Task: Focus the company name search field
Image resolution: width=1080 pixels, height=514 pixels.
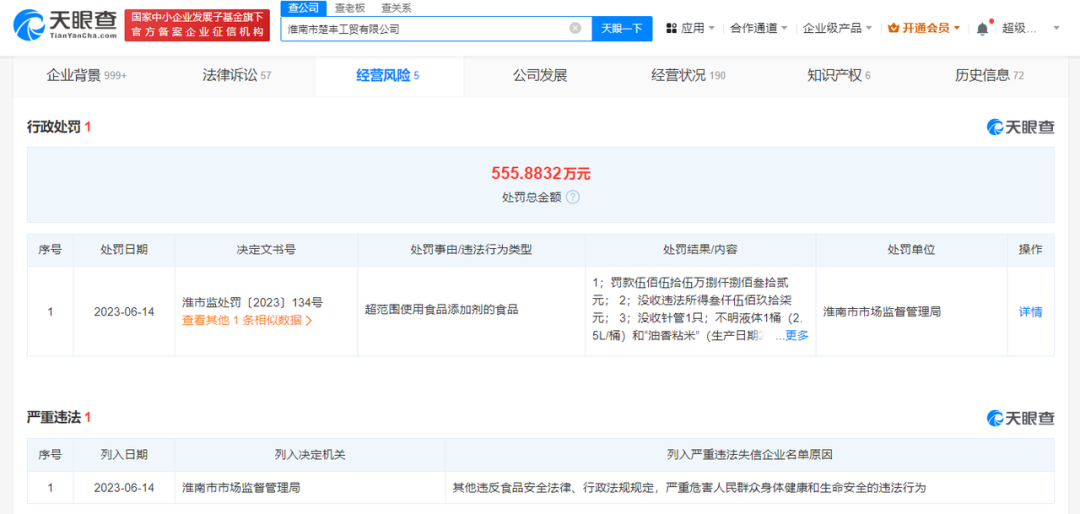Action: (425, 28)
